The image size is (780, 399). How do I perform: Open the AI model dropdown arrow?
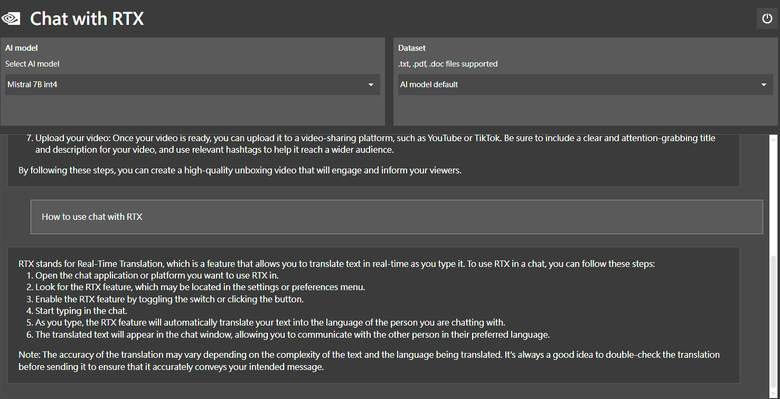(371, 85)
